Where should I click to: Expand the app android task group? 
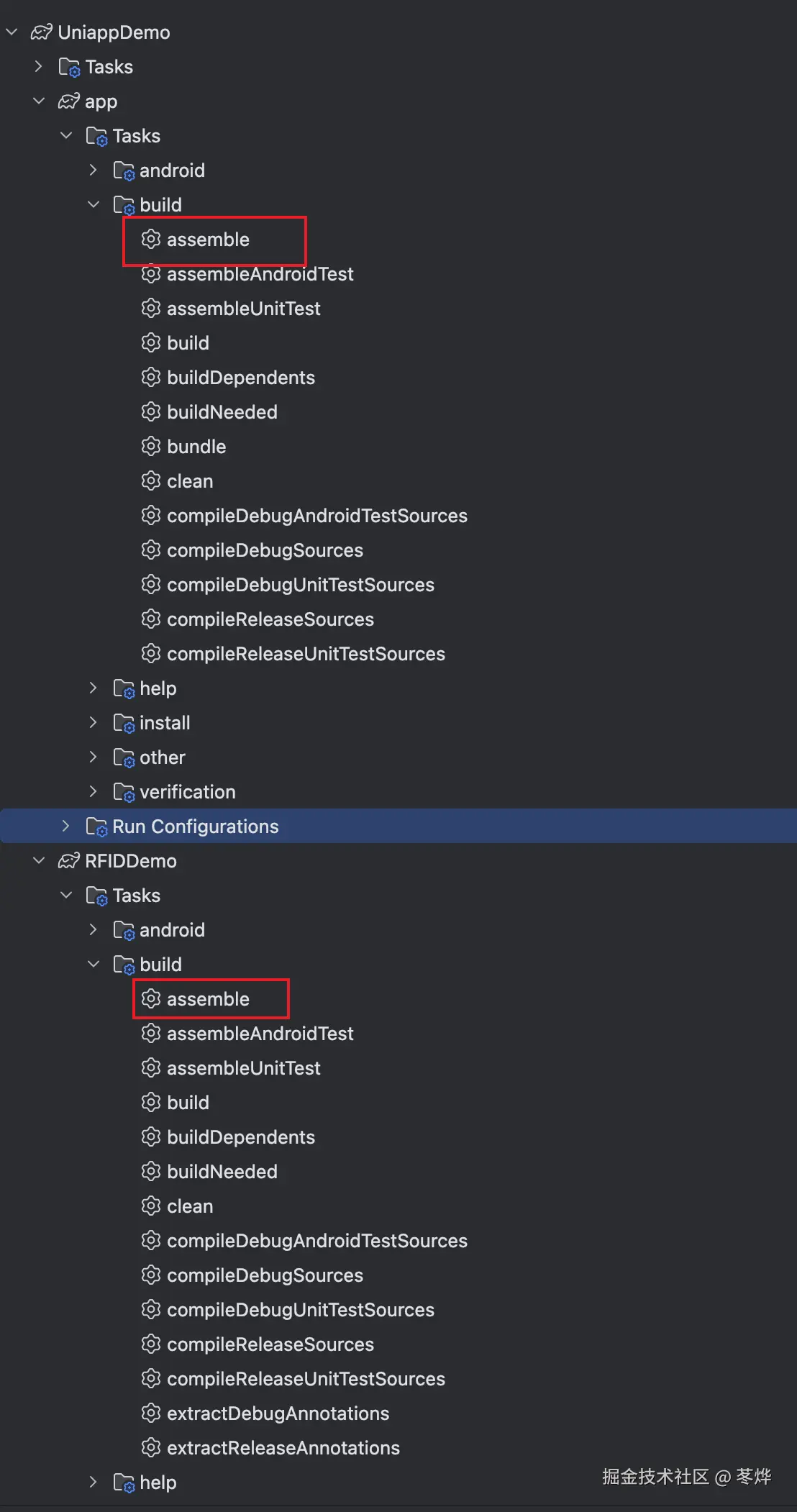coord(93,170)
